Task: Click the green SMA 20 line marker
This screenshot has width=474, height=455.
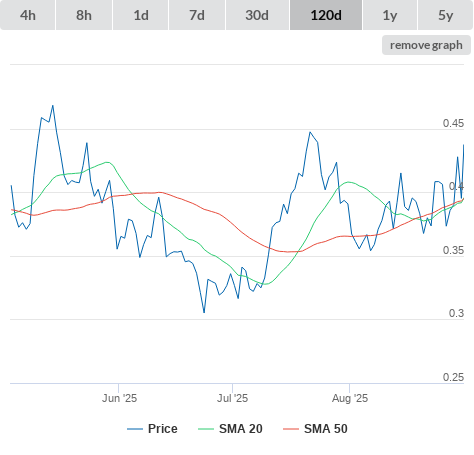Action: (206, 429)
